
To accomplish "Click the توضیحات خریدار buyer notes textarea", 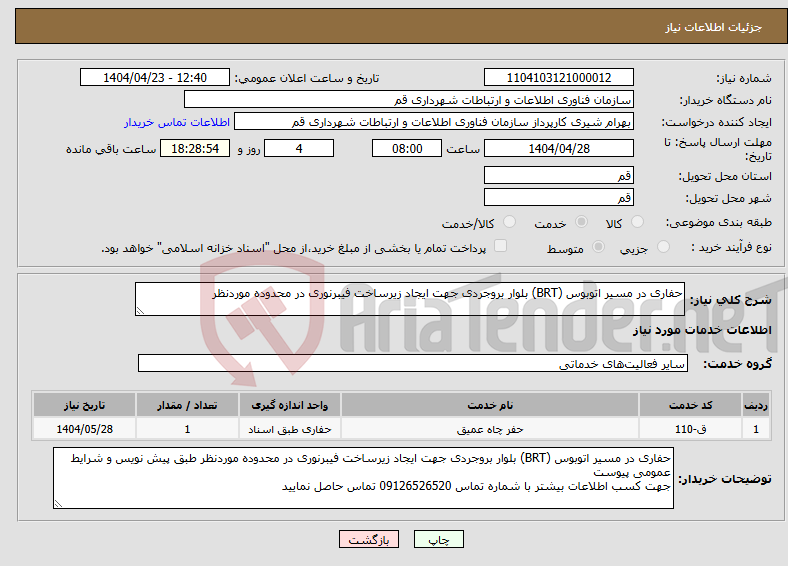I will tap(363, 478).
